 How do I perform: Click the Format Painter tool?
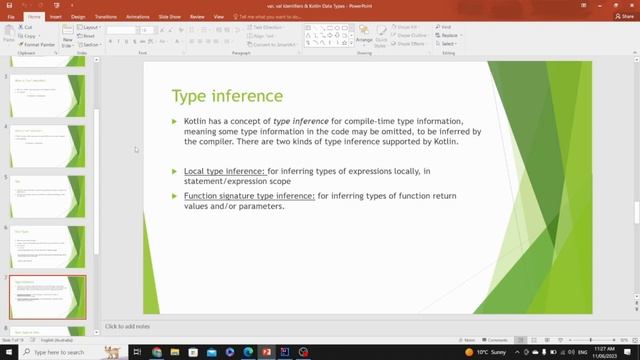pyautogui.click(x=37, y=44)
